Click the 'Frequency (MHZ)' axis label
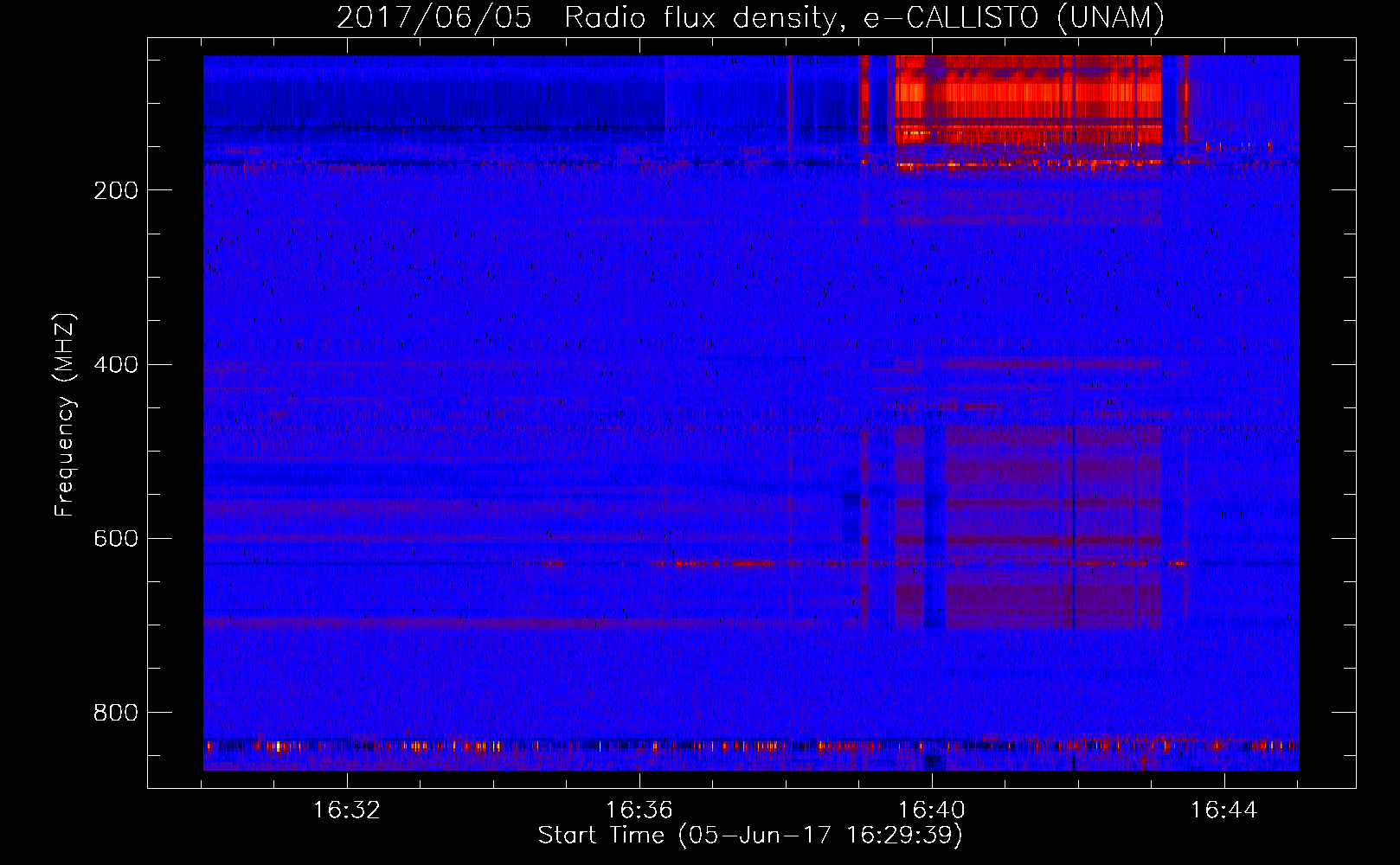The image size is (1400, 865). (x=65, y=415)
